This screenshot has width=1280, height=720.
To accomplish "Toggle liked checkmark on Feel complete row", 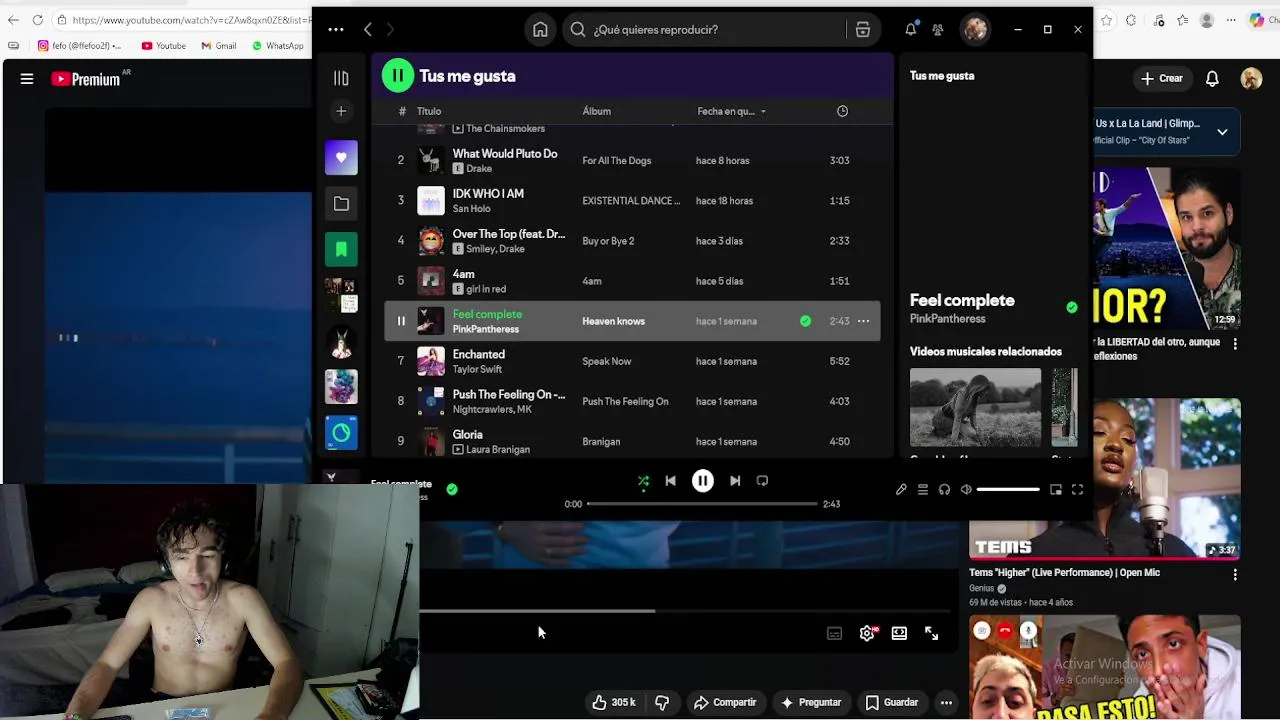I will click(805, 321).
